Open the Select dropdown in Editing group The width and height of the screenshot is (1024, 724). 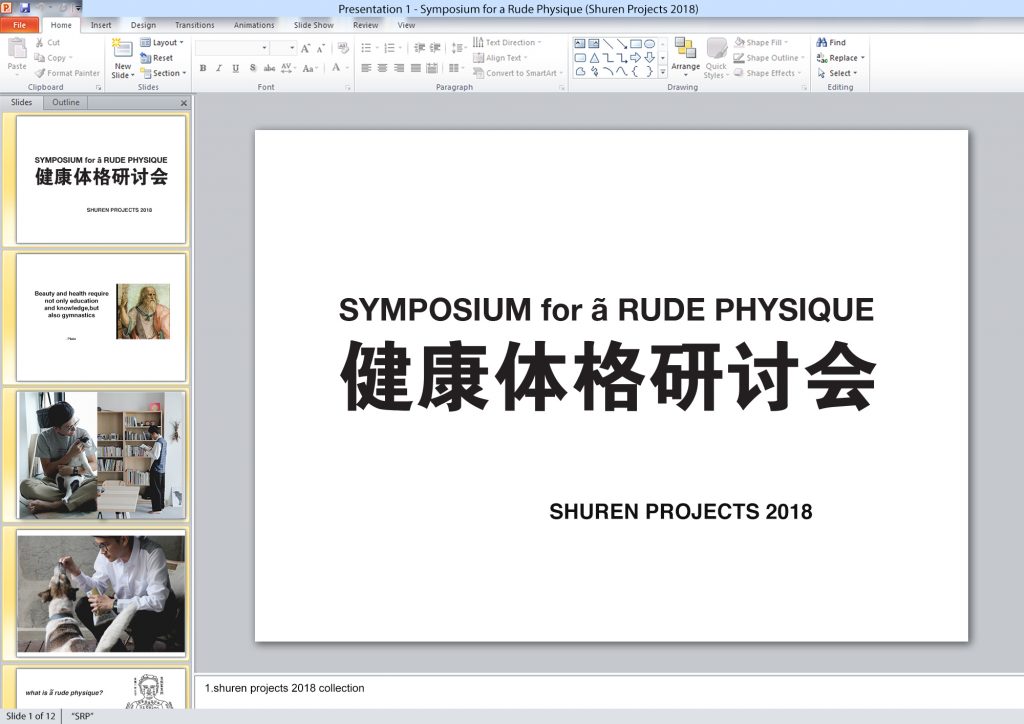tap(840, 73)
